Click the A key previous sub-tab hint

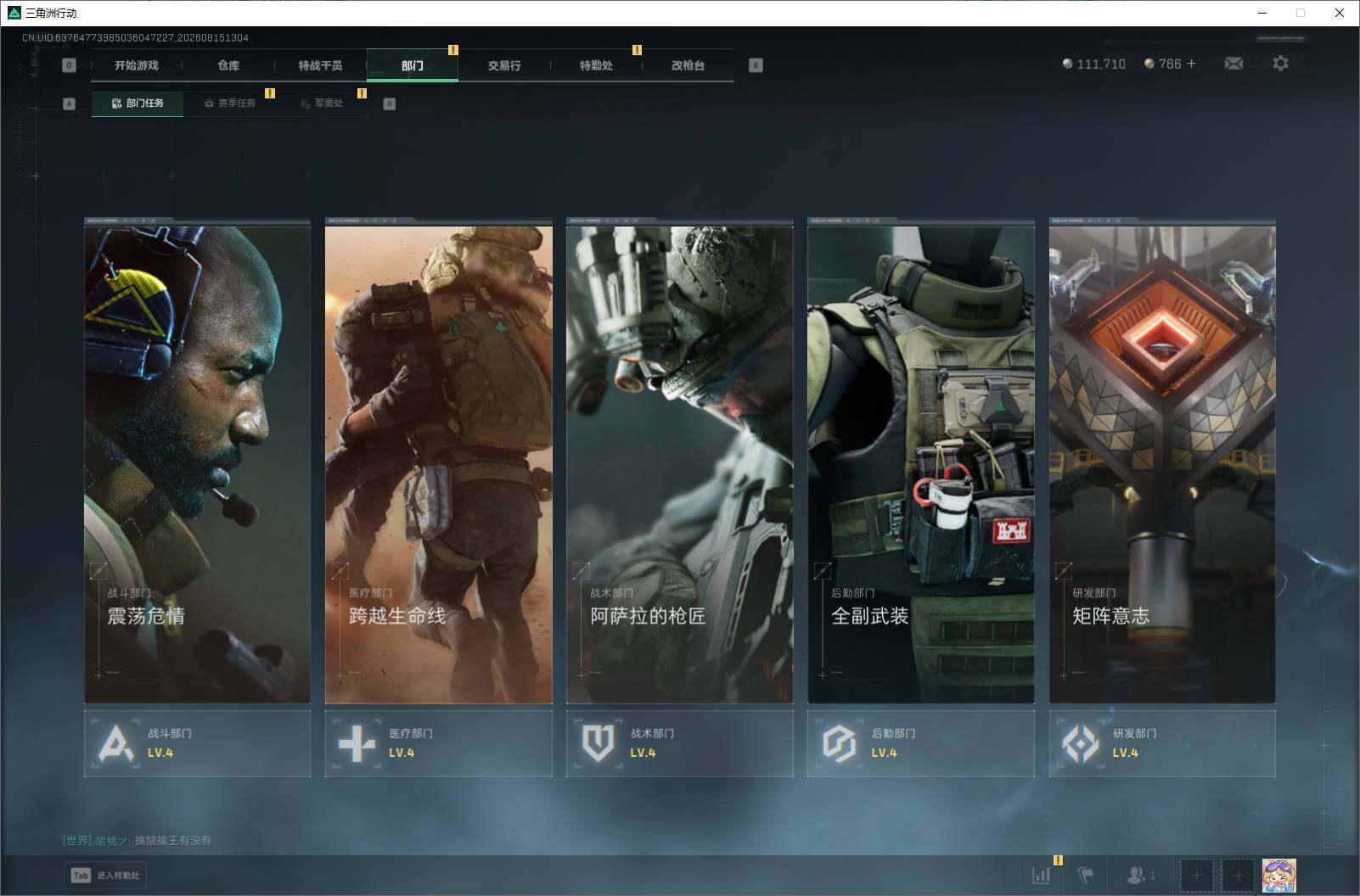[x=70, y=104]
